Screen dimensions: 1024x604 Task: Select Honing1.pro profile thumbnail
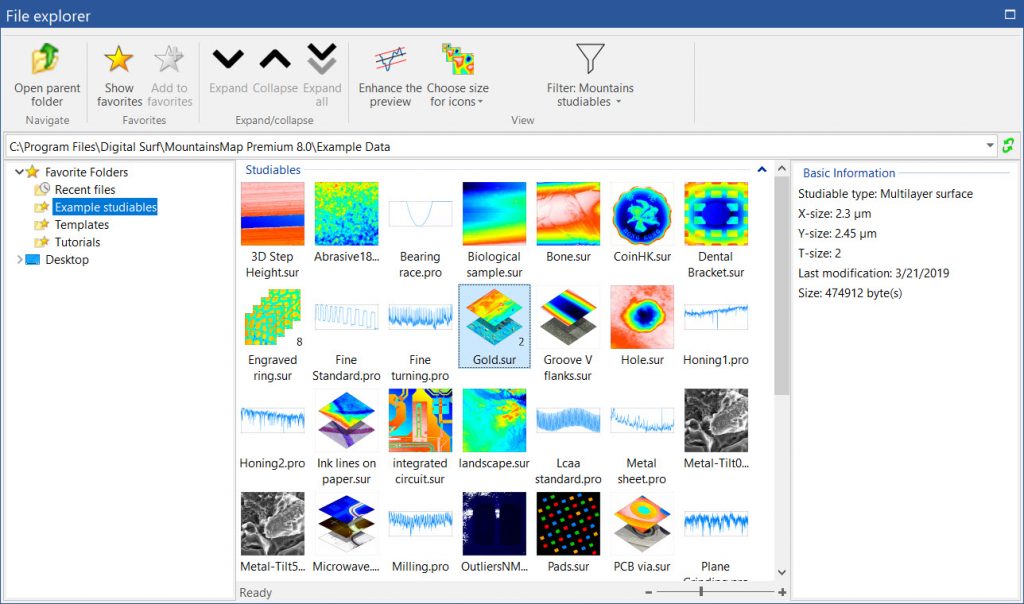(x=716, y=317)
